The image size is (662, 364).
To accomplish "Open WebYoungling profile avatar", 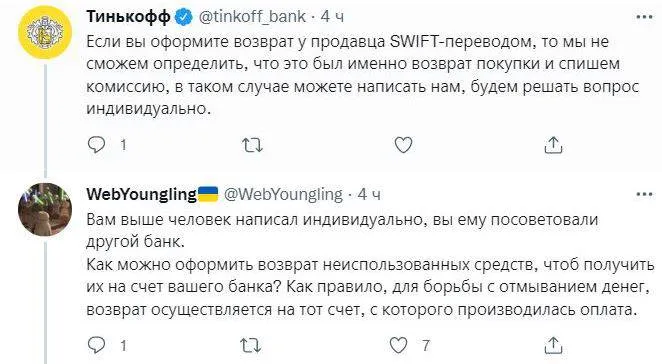I will pos(45,209).
